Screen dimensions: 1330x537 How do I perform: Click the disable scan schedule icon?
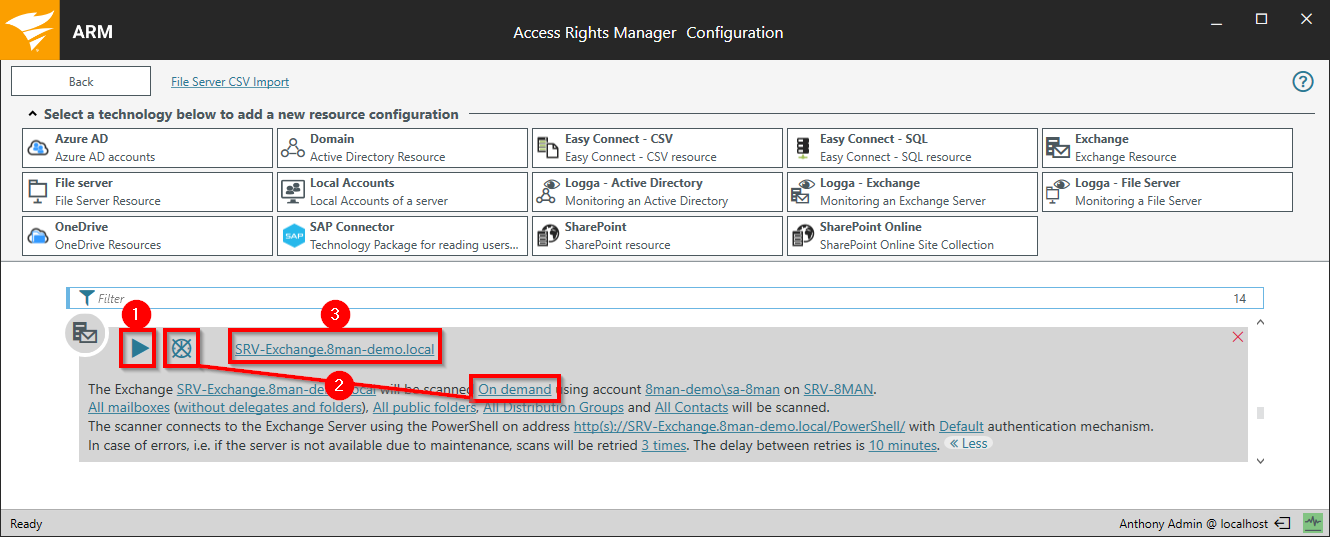[x=181, y=349]
